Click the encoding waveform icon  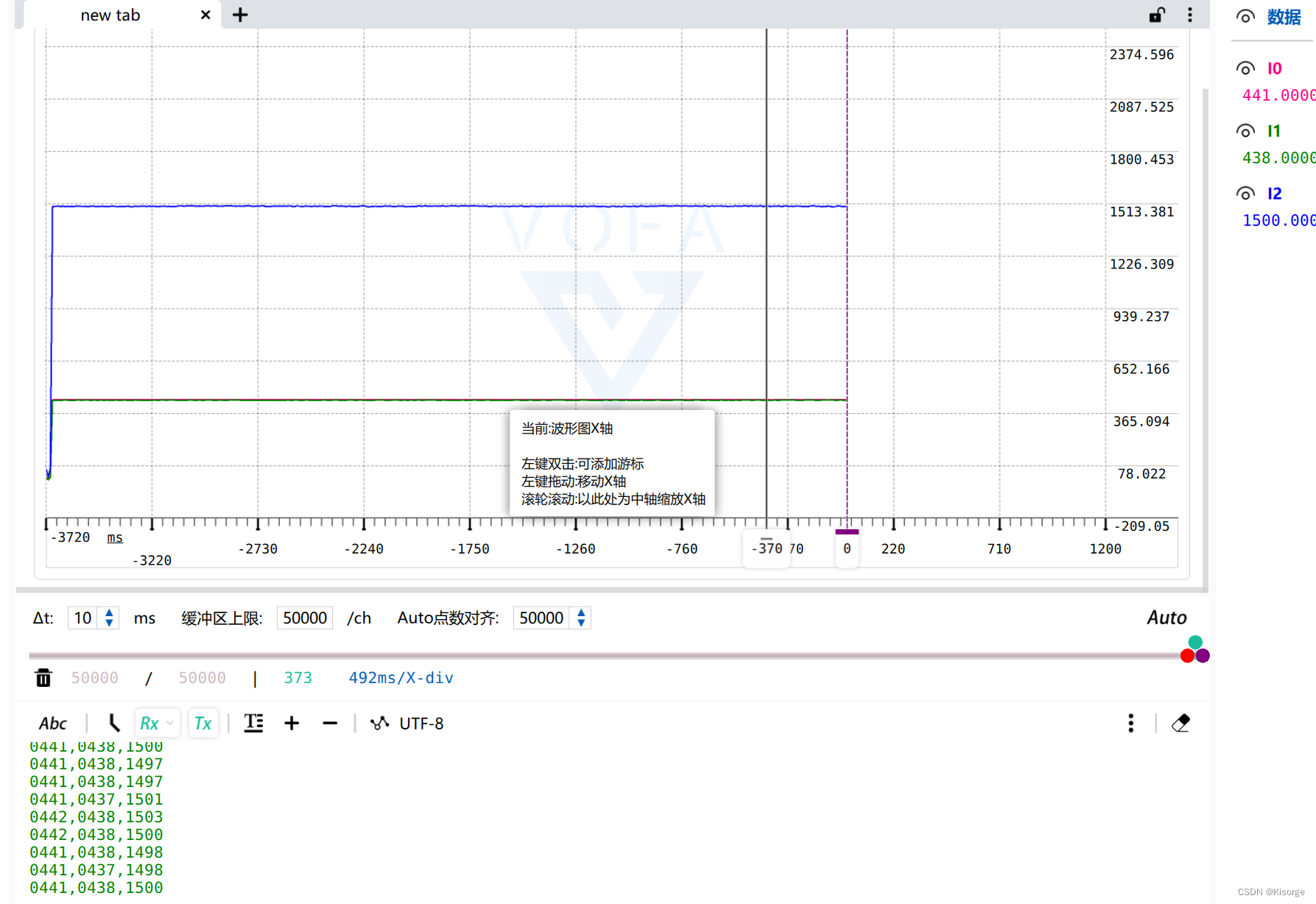click(x=379, y=724)
